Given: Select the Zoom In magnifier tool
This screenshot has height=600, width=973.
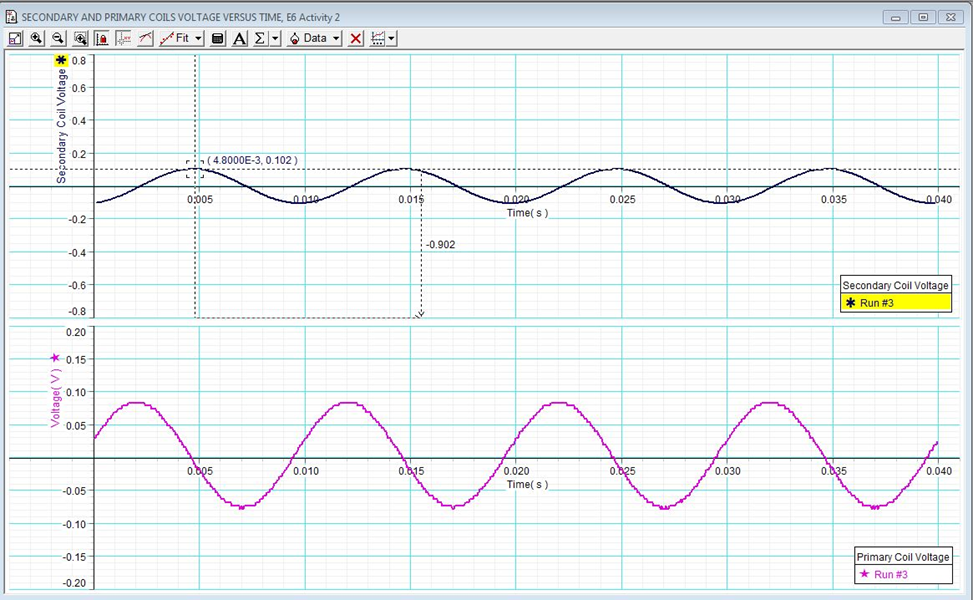Looking at the screenshot, I should pos(36,38).
